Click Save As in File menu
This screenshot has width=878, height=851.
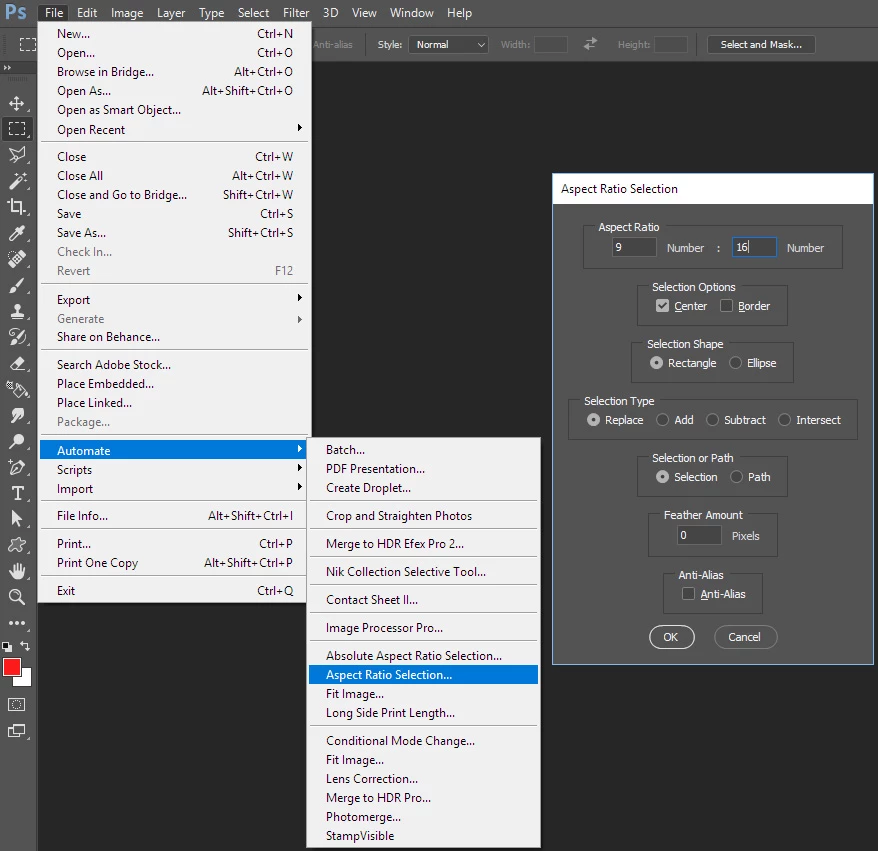174,232
